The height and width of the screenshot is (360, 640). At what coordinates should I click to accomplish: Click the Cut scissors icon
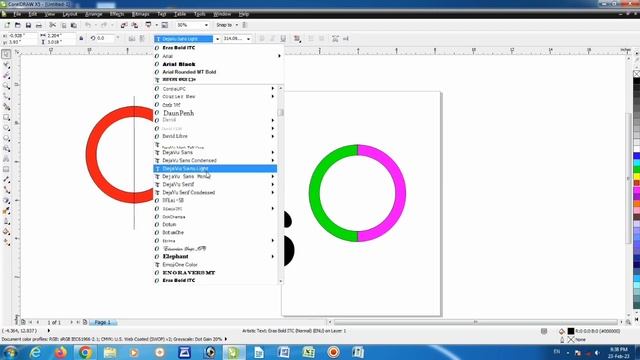[53, 25]
